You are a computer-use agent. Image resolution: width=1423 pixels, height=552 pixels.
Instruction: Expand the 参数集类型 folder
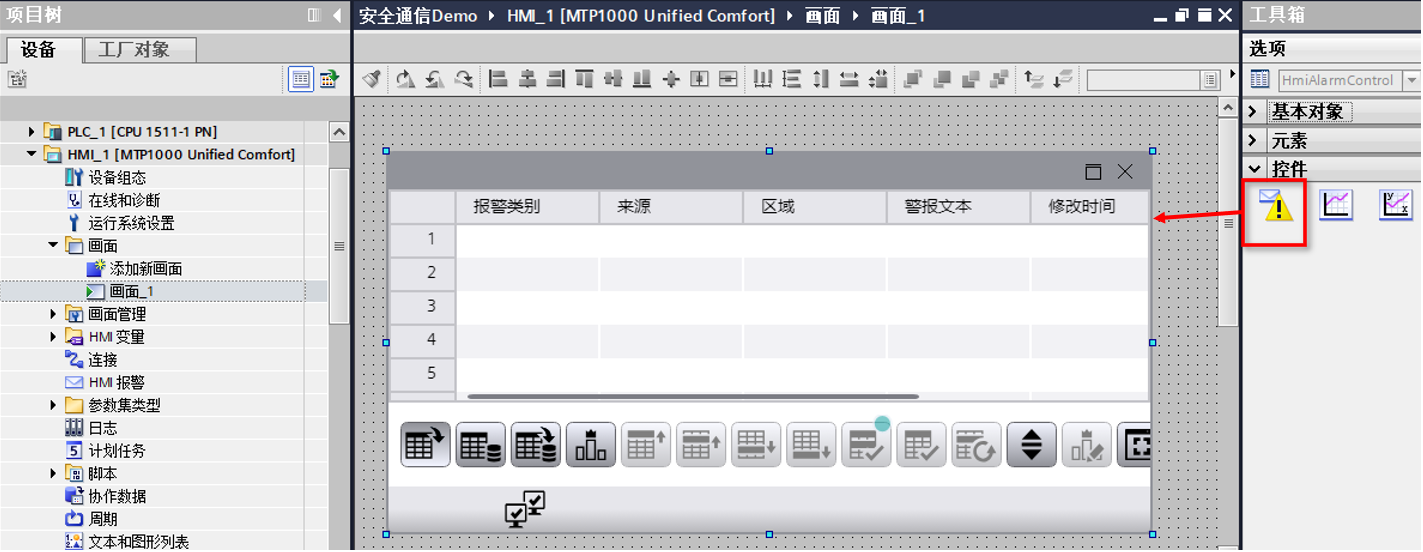pos(53,405)
